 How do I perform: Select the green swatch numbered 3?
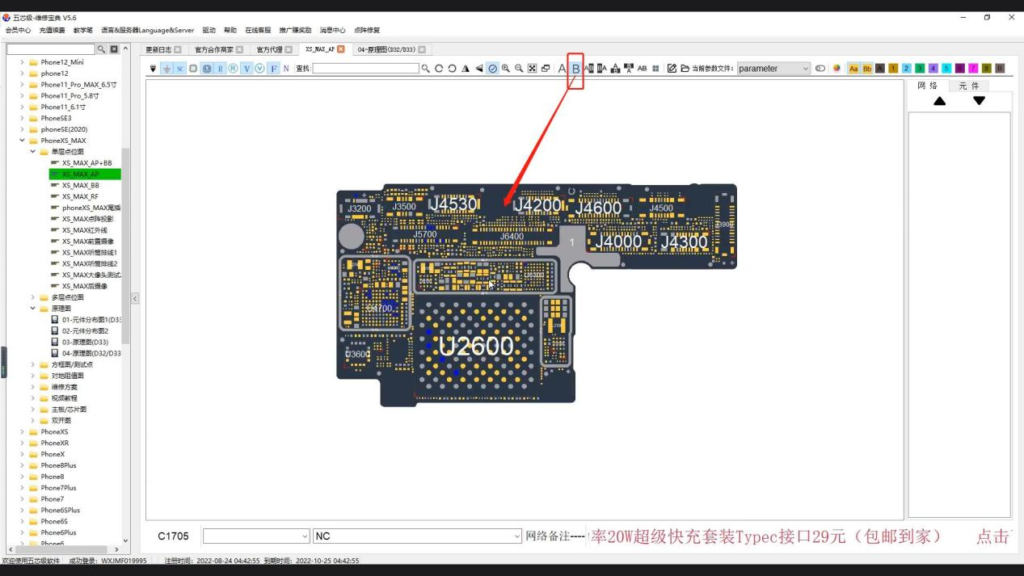click(920, 69)
